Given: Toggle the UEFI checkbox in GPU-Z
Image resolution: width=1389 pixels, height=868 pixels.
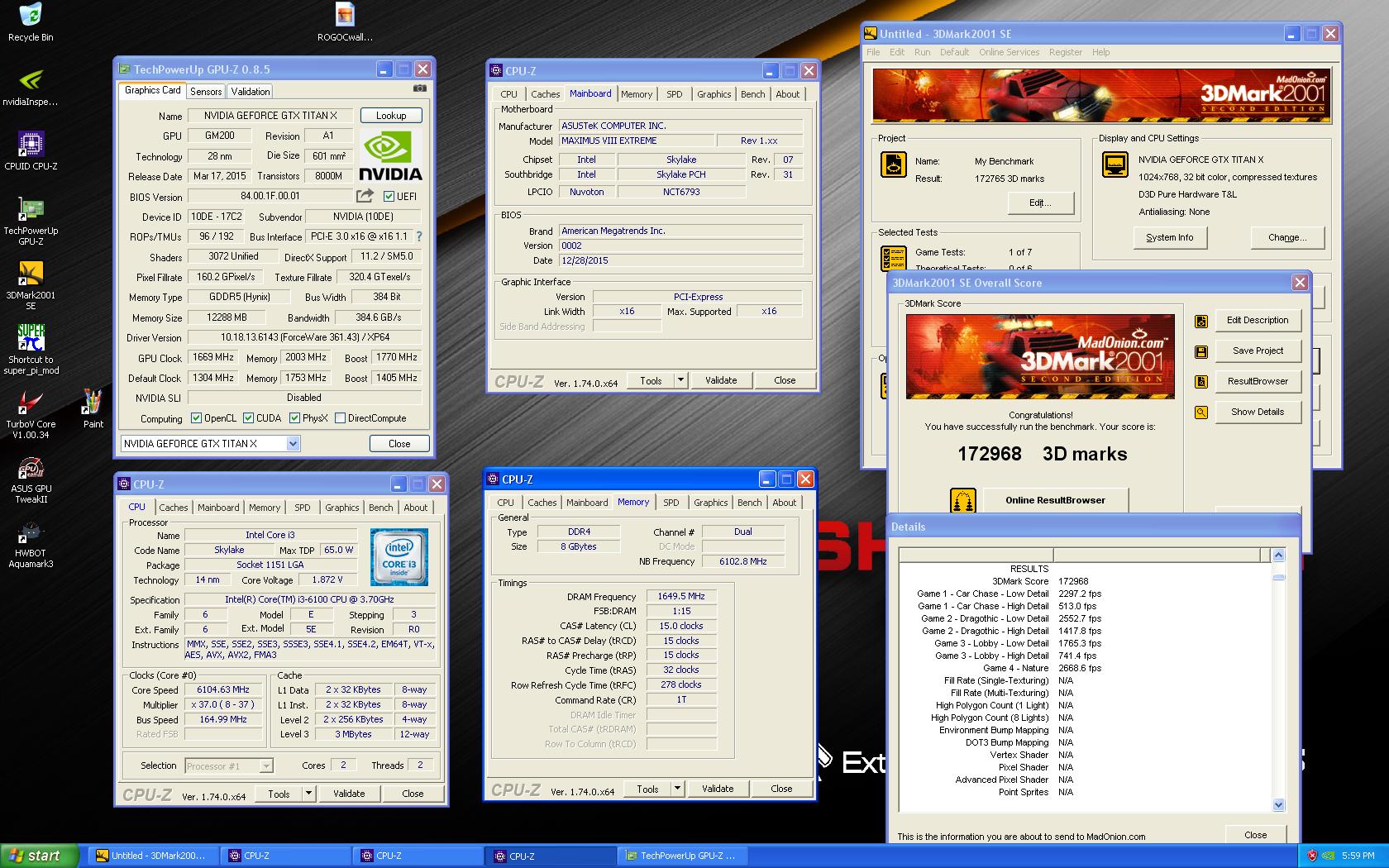Looking at the screenshot, I should coord(389,197).
